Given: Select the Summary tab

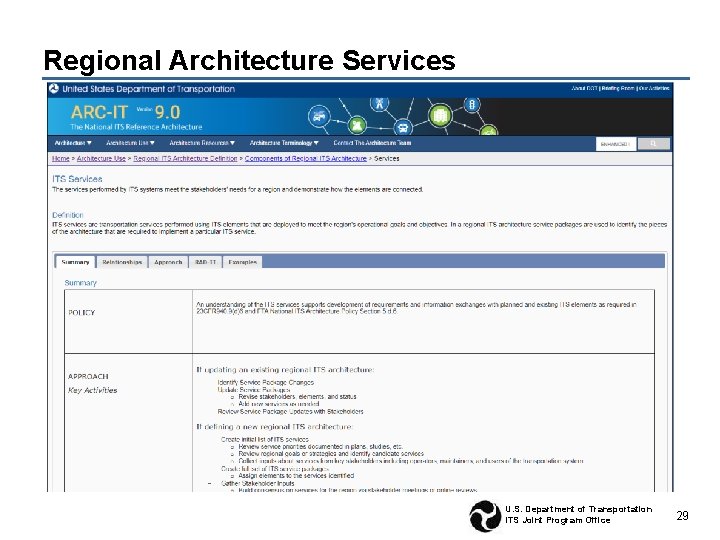Looking at the screenshot, I should tap(75, 262).
